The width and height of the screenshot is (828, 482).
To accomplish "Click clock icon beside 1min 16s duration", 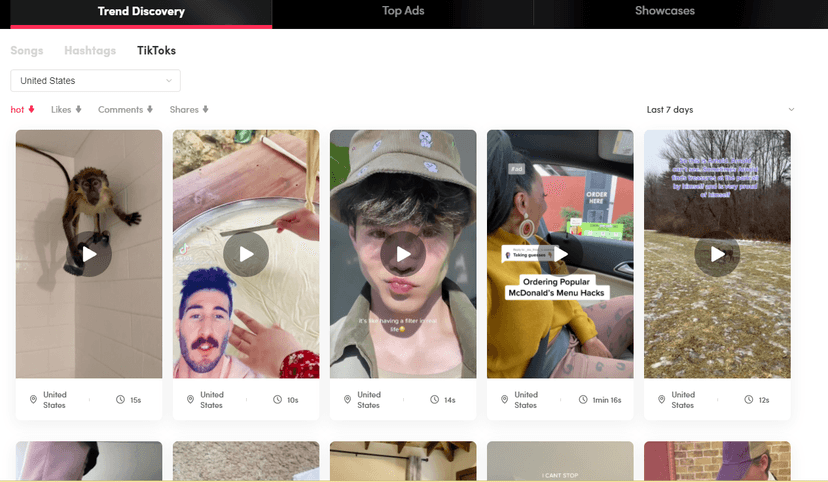I will 583,400.
